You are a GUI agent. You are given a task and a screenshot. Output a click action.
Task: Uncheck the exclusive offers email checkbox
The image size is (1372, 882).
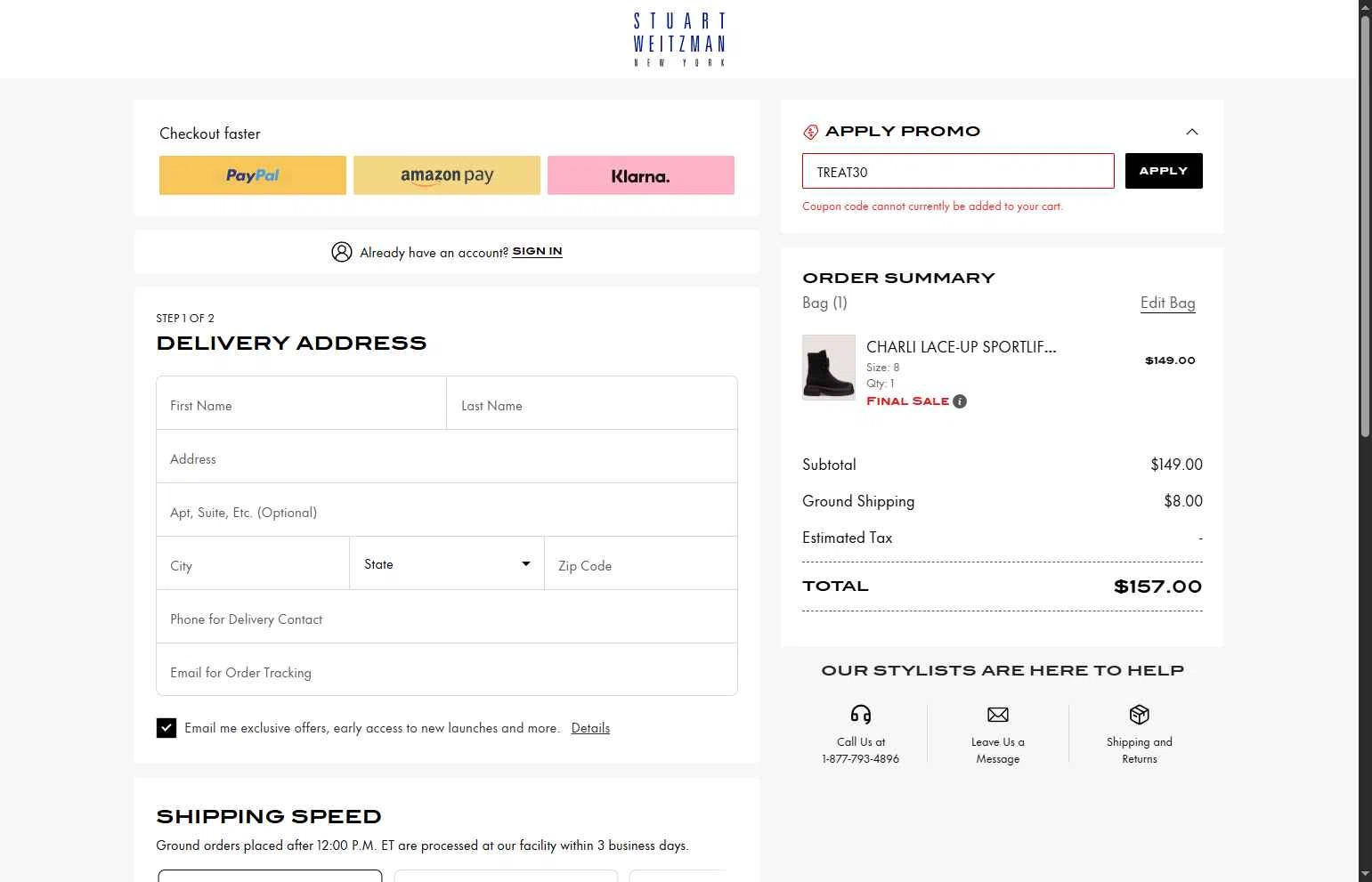tap(166, 728)
